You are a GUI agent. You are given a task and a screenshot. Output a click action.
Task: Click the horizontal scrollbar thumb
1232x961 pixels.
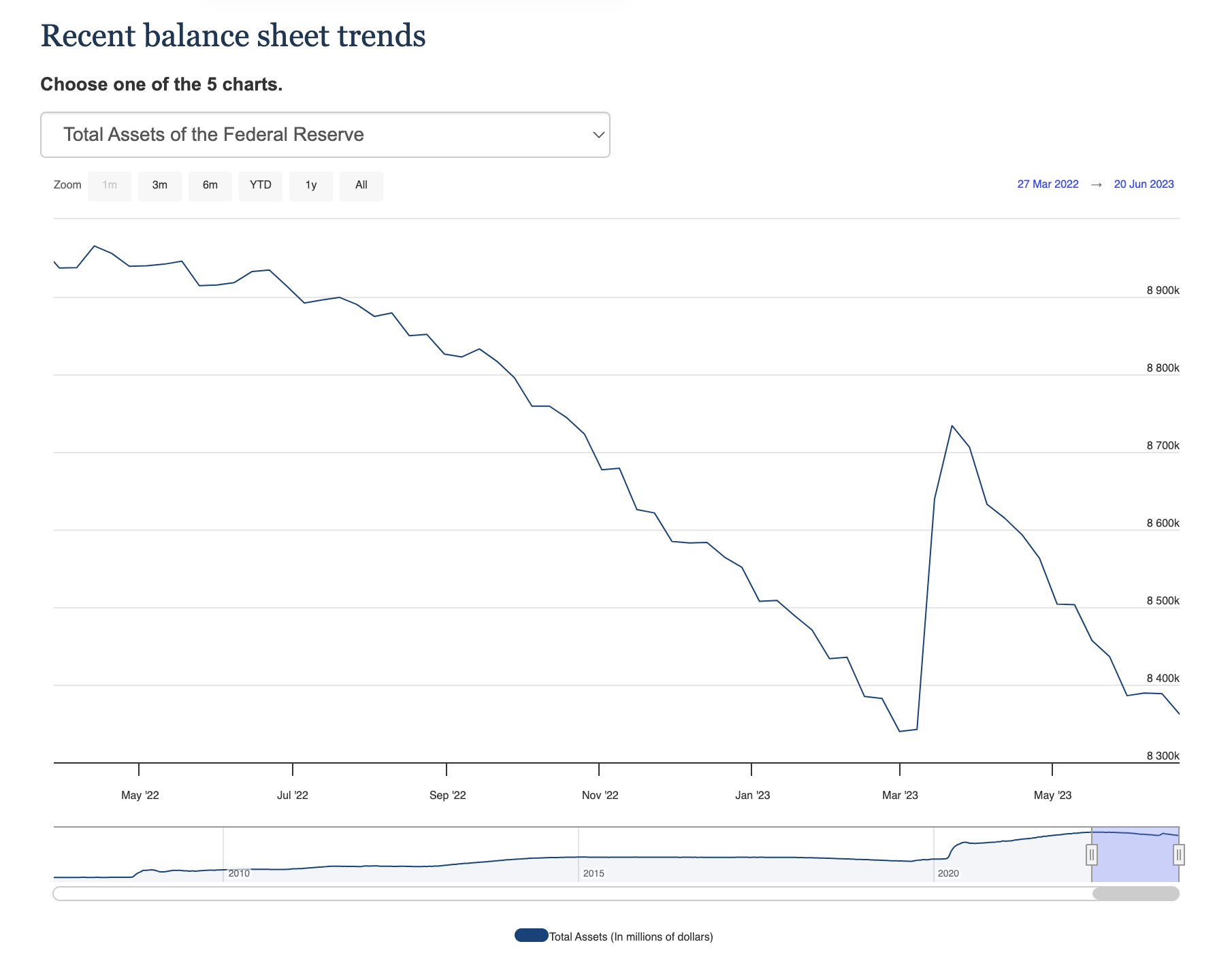(1135, 894)
